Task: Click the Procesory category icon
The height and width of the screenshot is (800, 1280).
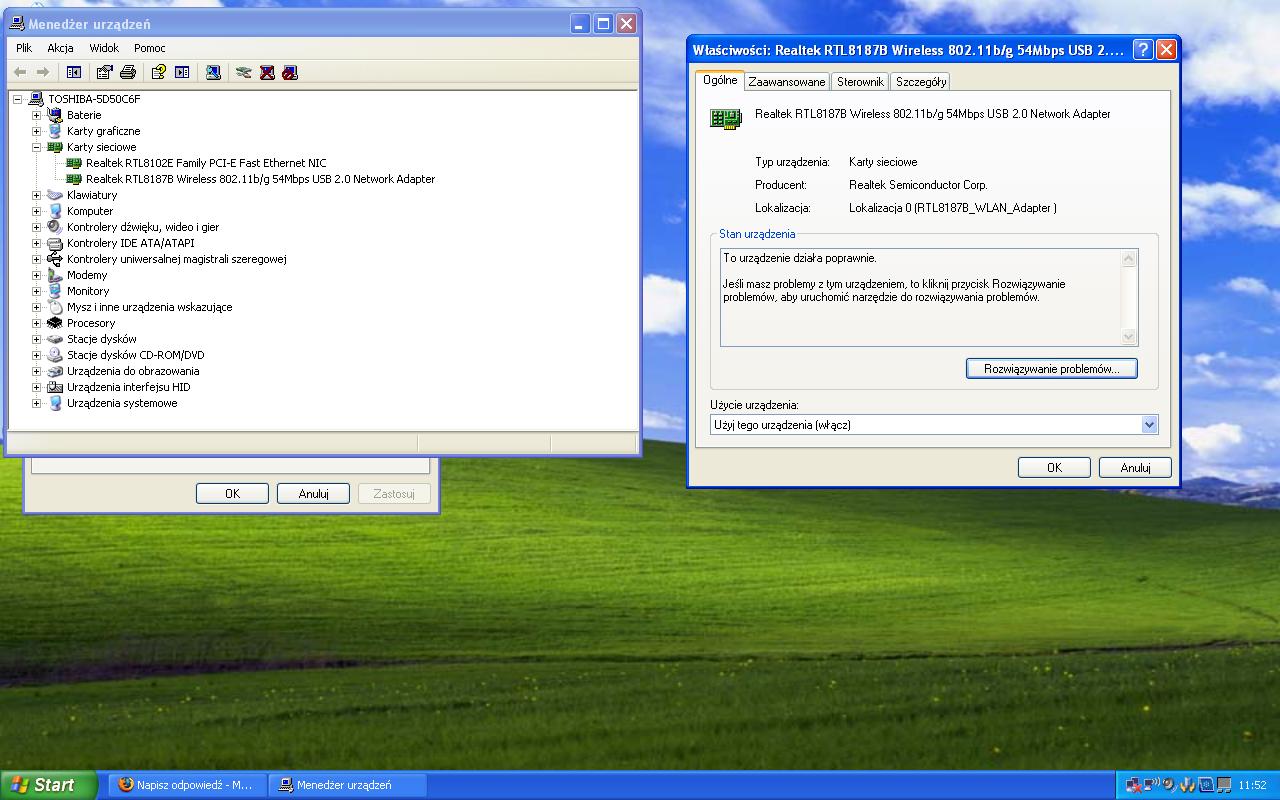Action: (55, 323)
